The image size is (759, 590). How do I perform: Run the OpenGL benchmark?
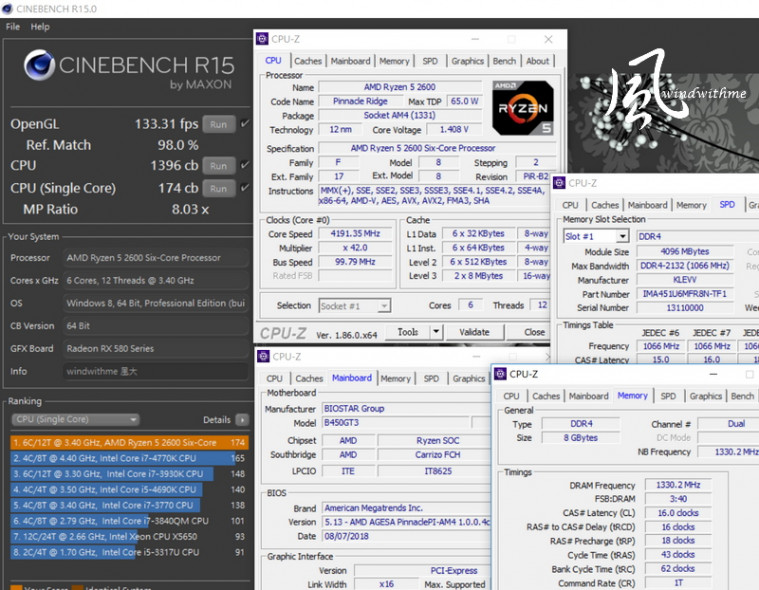[x=219, y=124]
